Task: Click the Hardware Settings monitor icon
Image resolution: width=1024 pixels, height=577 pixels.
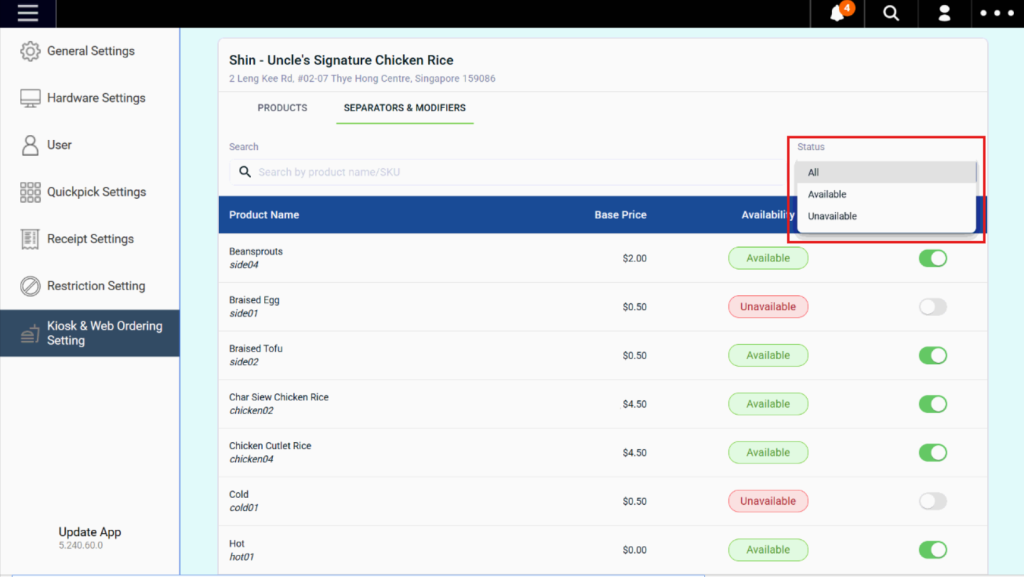Action: [x=30, y=98]
